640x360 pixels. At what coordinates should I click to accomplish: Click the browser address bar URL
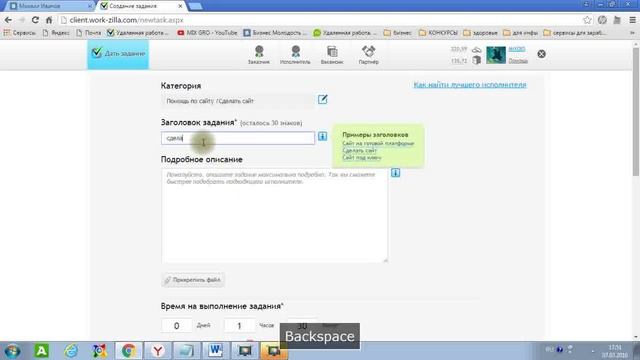[127, 20]
